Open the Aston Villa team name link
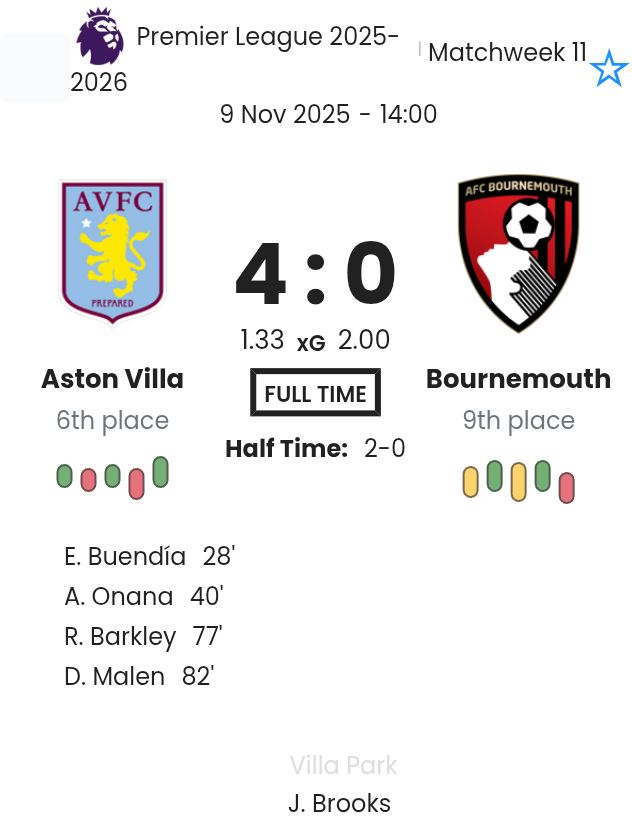The height and width of the screenshot is (830, 632). (x=112, y=379)
